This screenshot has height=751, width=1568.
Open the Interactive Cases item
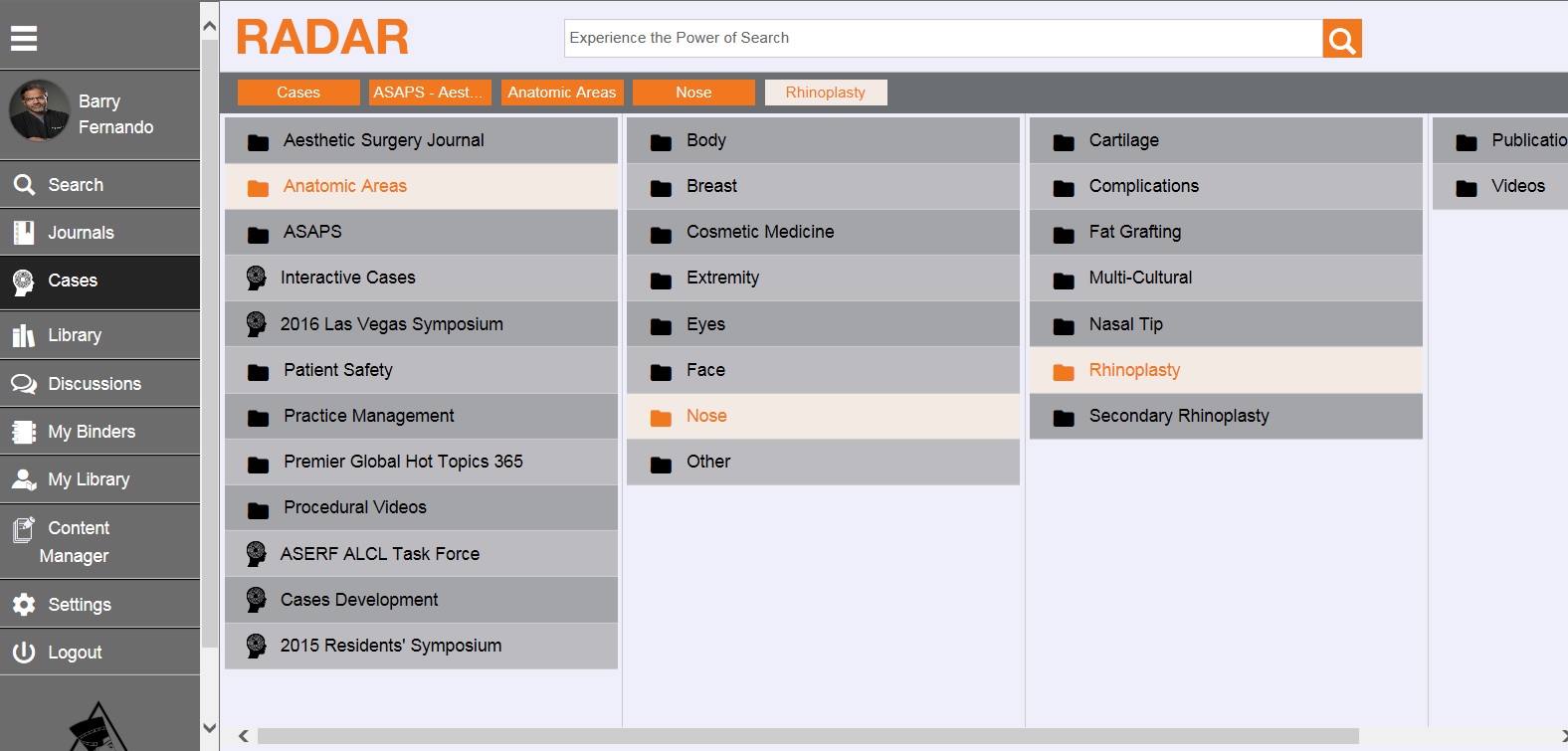(347, 278)
